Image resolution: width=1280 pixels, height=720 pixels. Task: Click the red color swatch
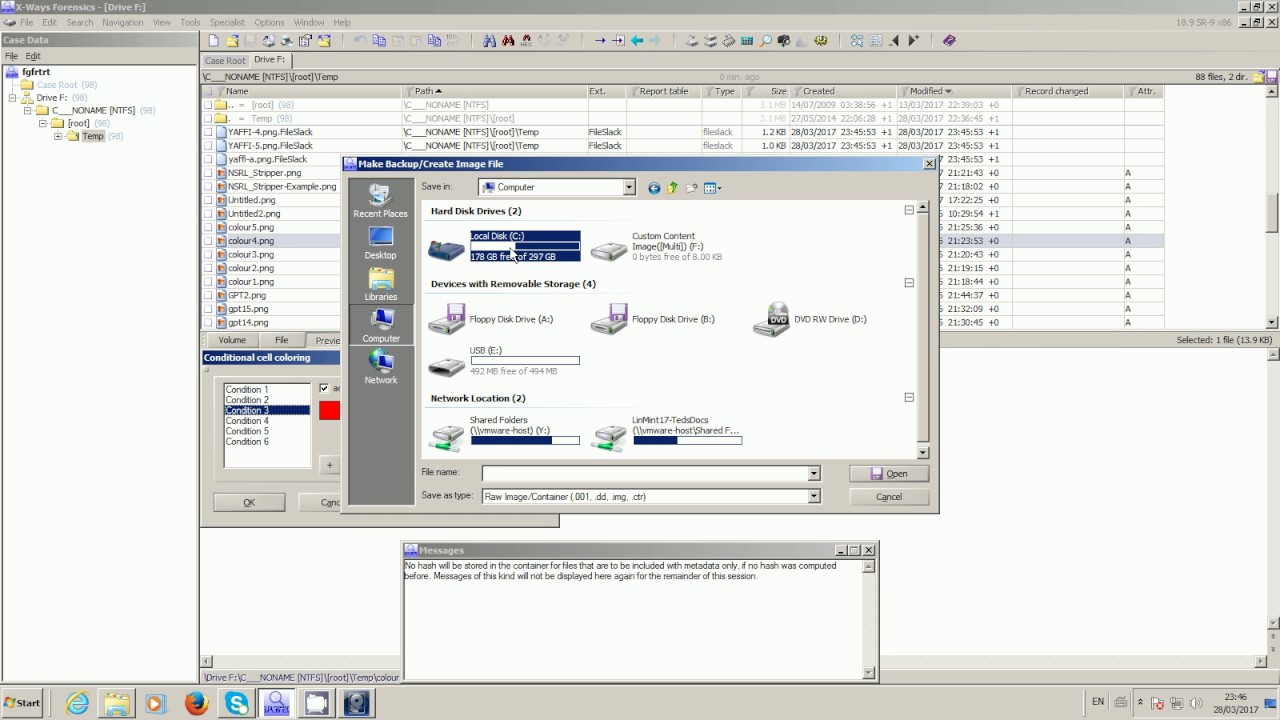click(x=330, y=410)
